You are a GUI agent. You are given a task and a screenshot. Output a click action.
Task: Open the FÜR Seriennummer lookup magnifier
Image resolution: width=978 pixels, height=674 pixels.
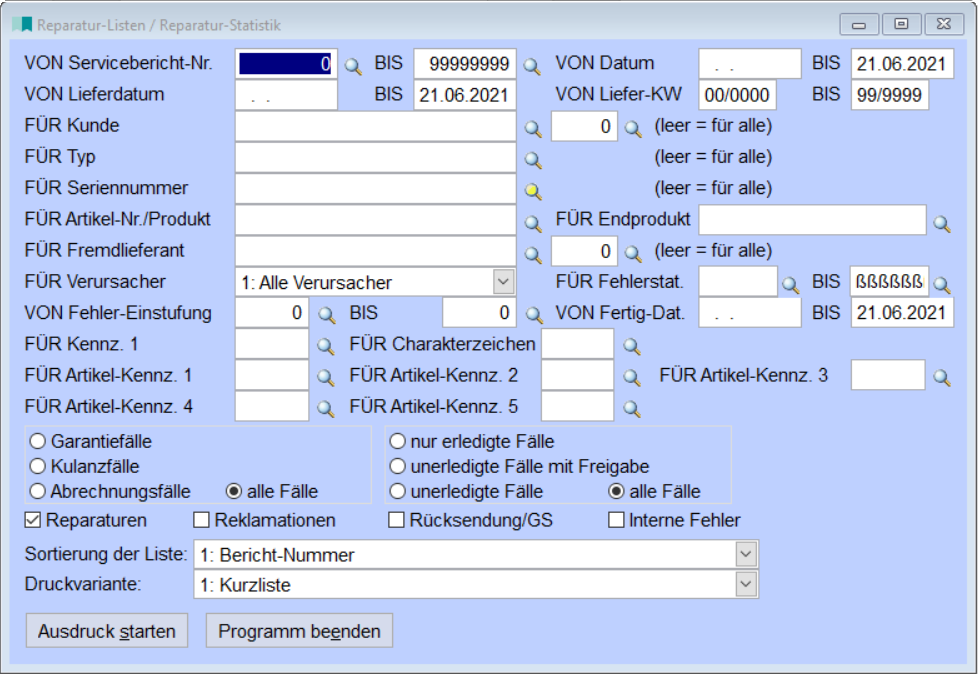coord(529,188)
